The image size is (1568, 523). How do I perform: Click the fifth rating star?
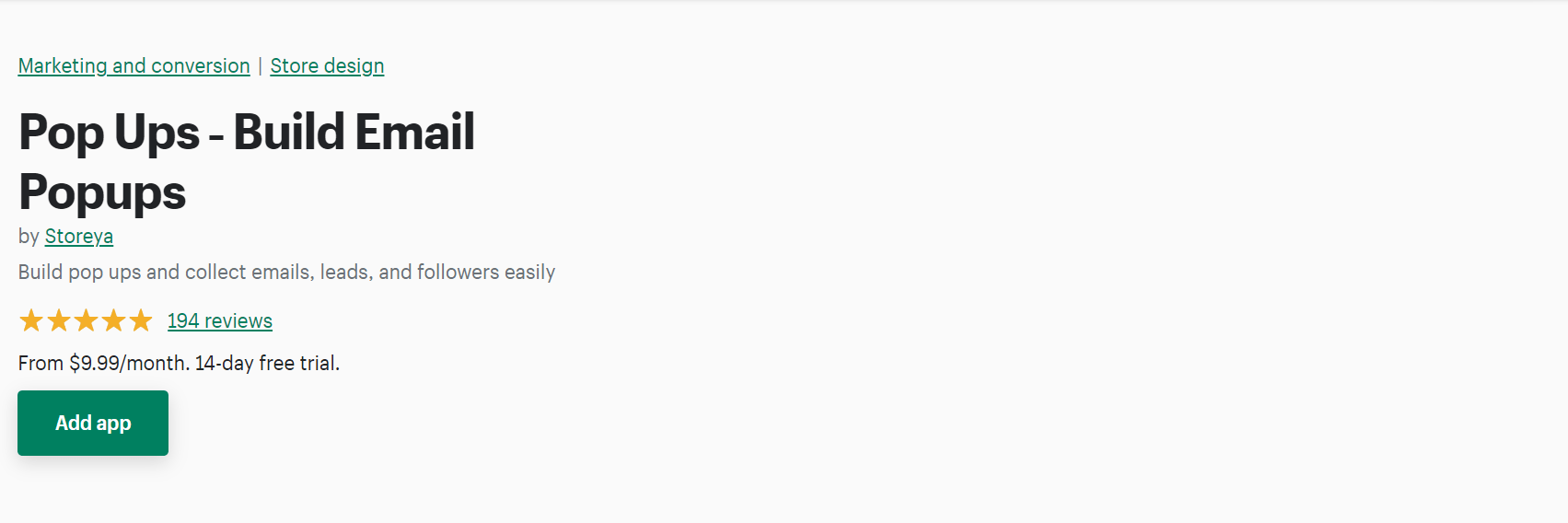(x=141, y=320)
